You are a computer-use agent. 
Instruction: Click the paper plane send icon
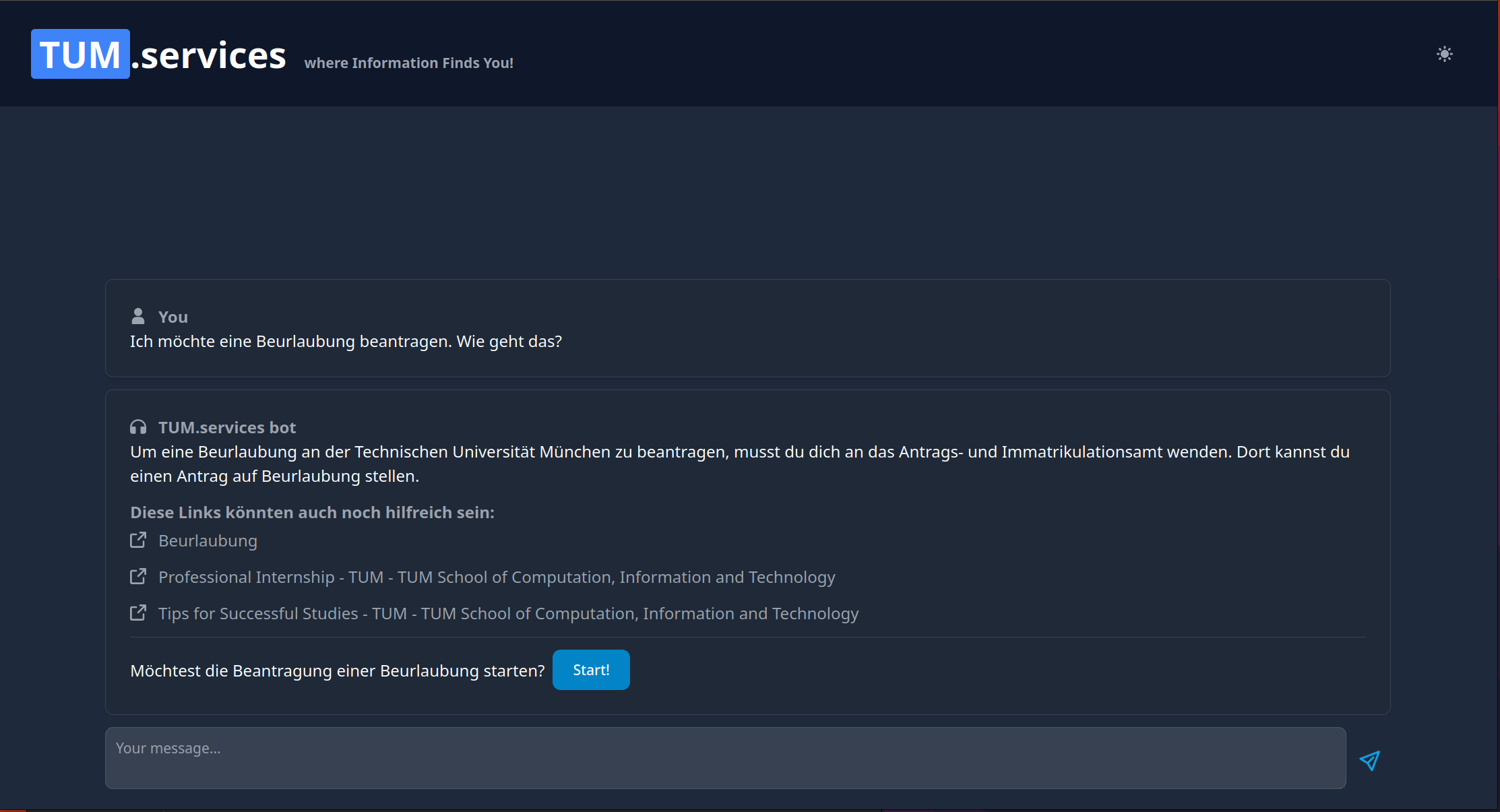1369,760
